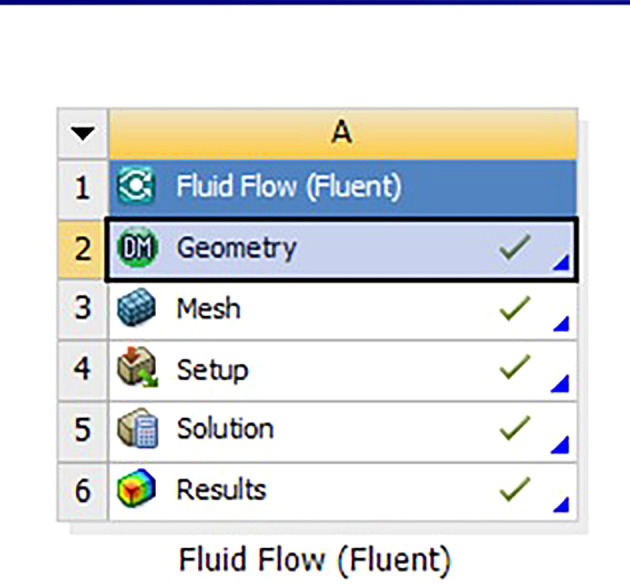This screenshot has width=630, height=584.
Task: Click the column A header
Action: (x=343, y=133)
